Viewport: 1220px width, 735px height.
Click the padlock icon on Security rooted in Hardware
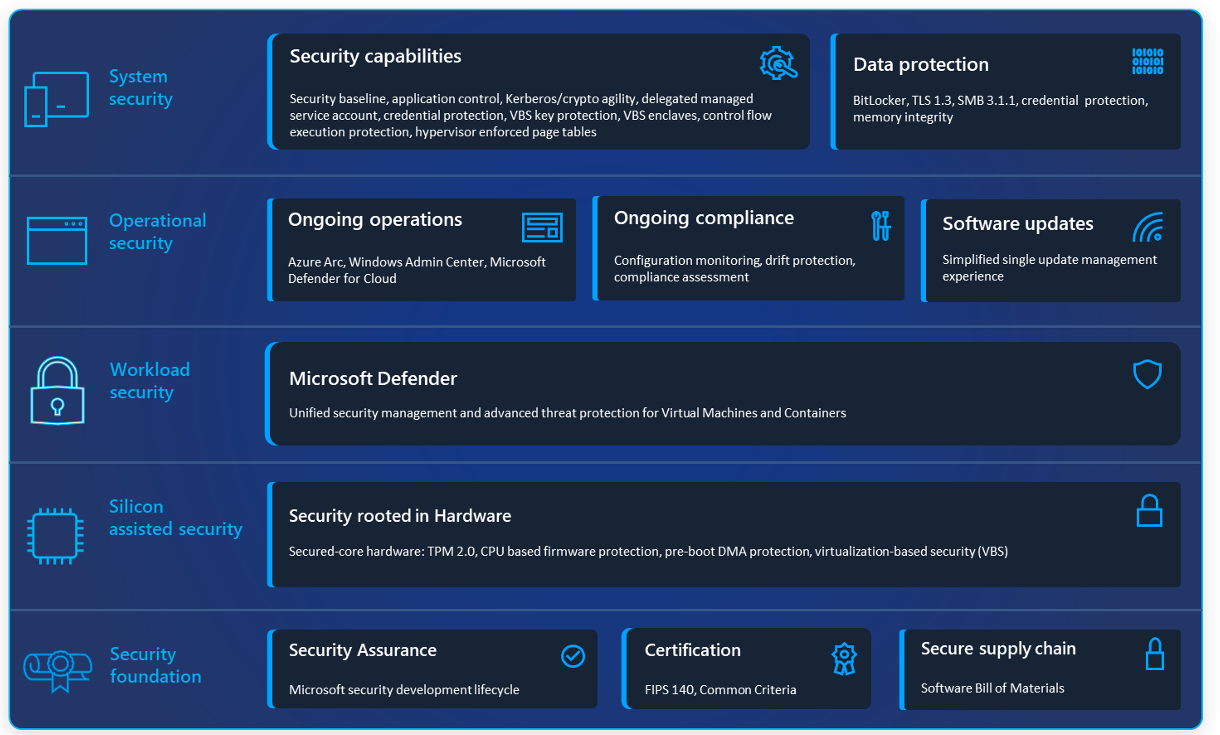coord(1149,510)
